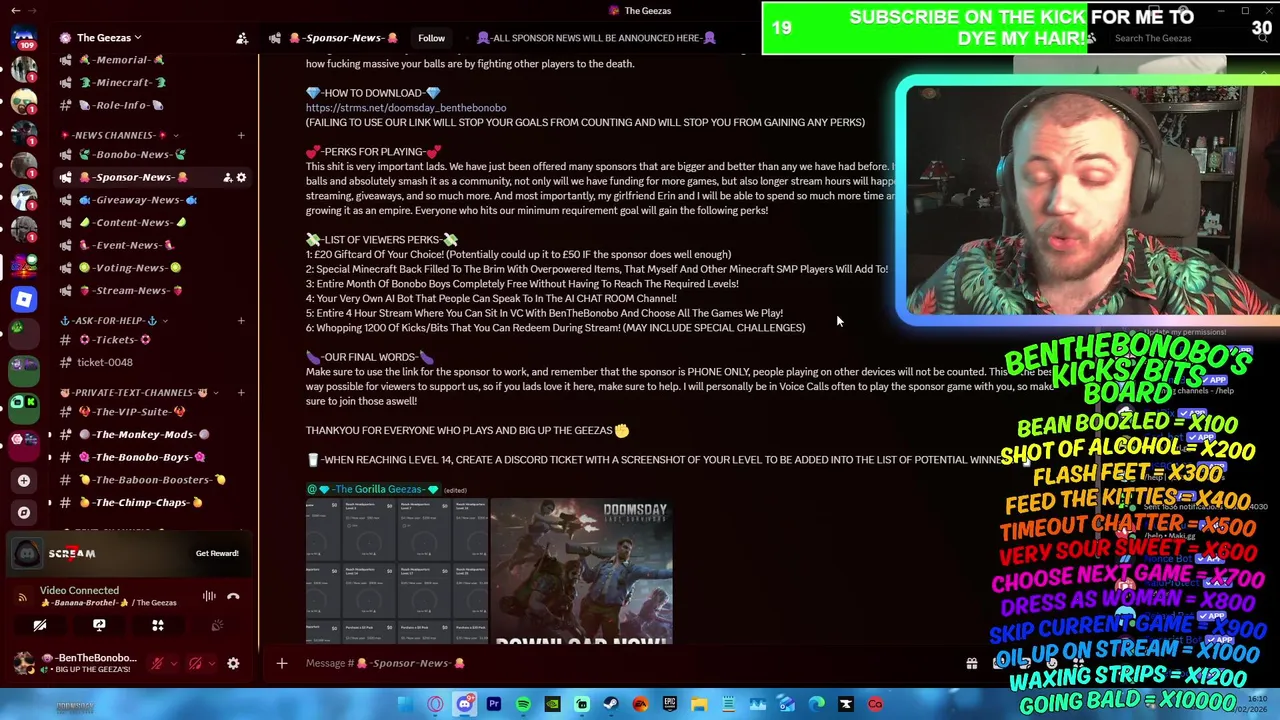Open Discover servers compass icon

coord(24,512)
